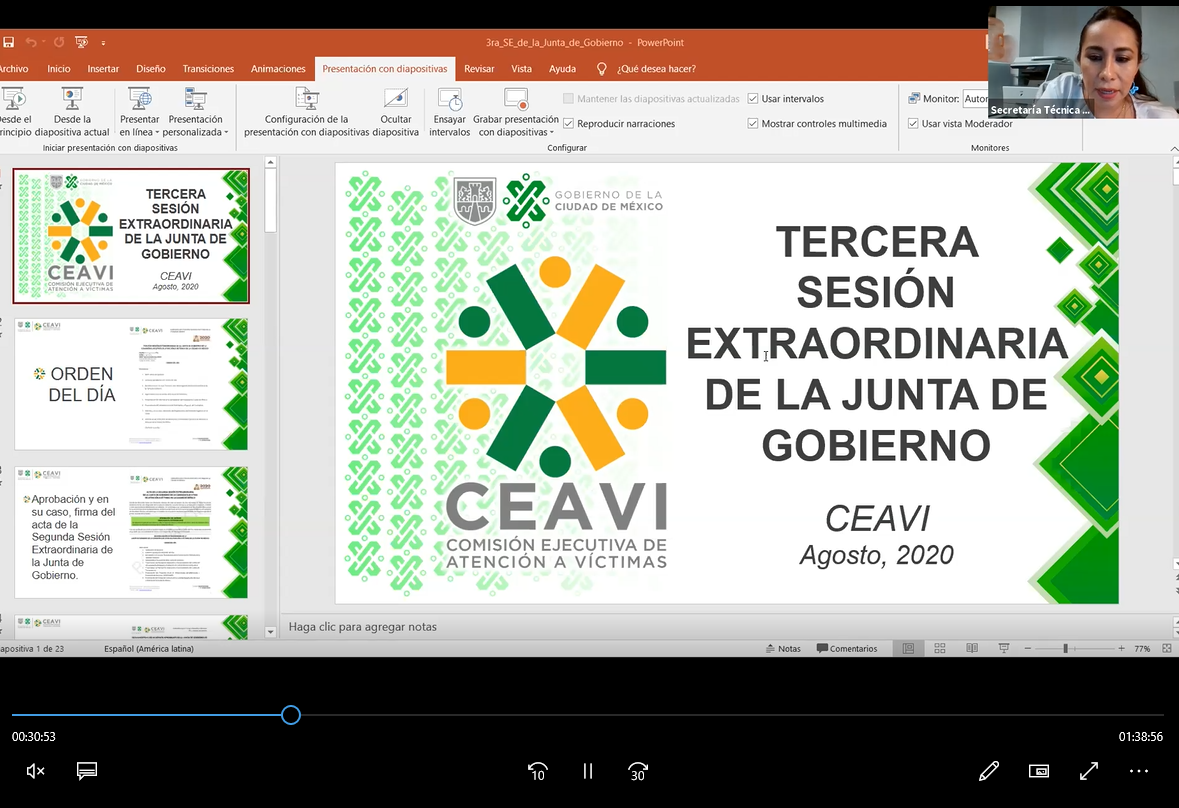Select slide 2 thumbnail Orden del Día
The width and height of the screenshot is (1179, 808).
pyautogui.click(x=131, y=384)
